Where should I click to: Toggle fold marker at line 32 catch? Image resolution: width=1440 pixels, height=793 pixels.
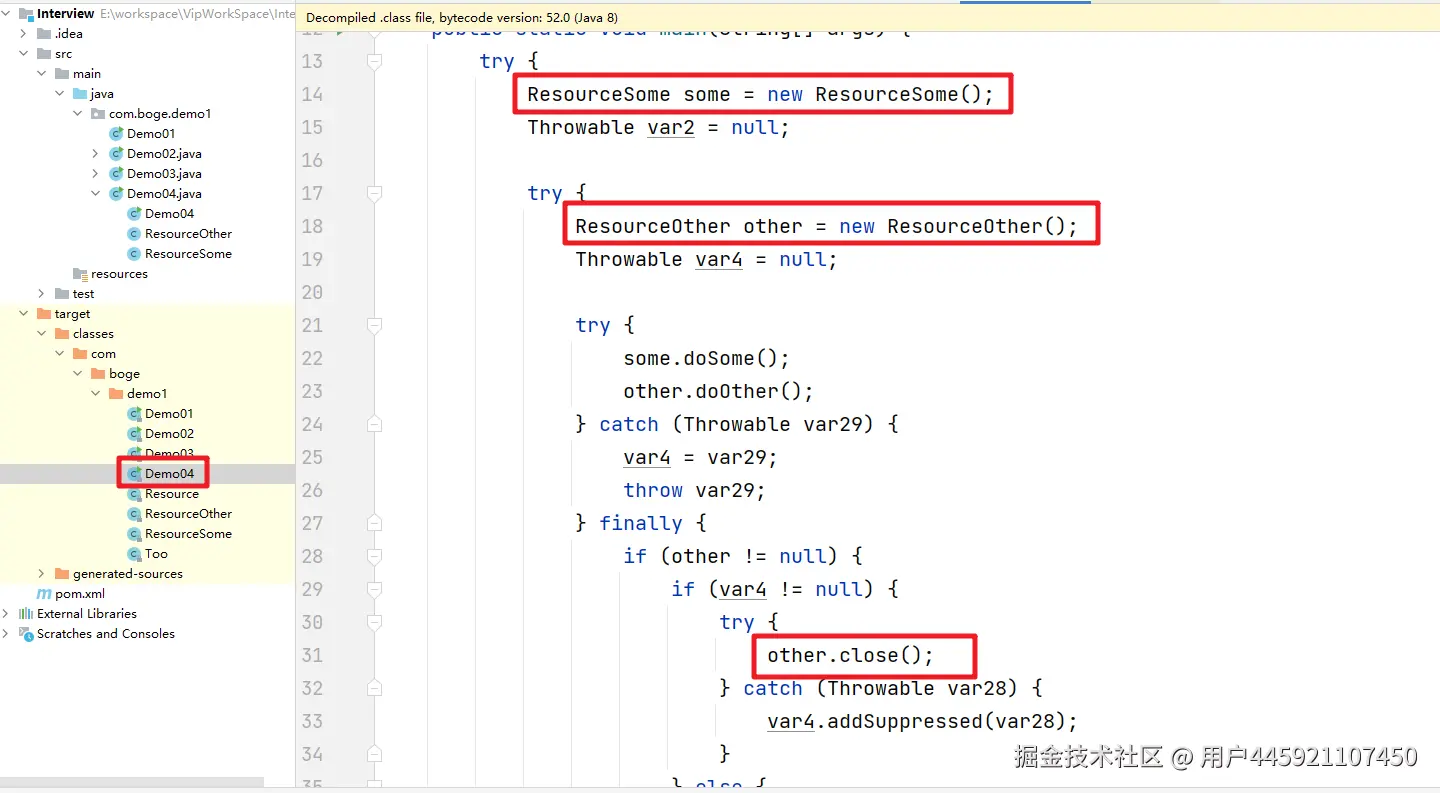(374, 688)
